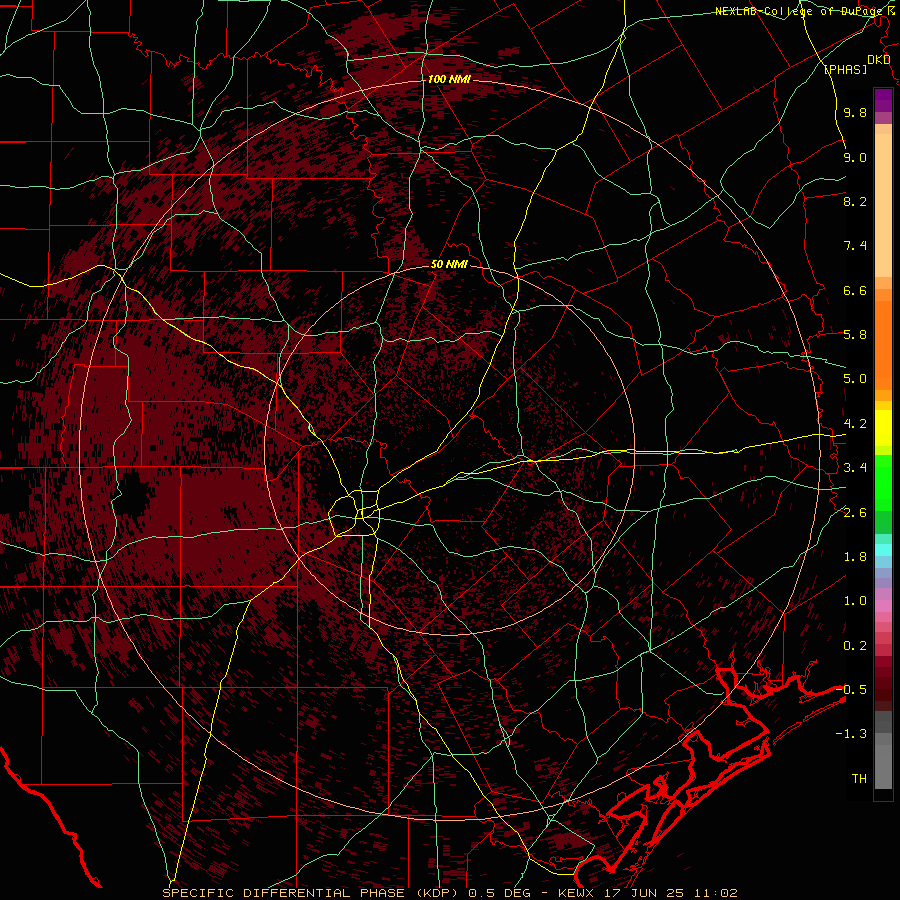Click the 1.8 value on the scale
This screenshot has width=900, height=900.
point(855,557)
